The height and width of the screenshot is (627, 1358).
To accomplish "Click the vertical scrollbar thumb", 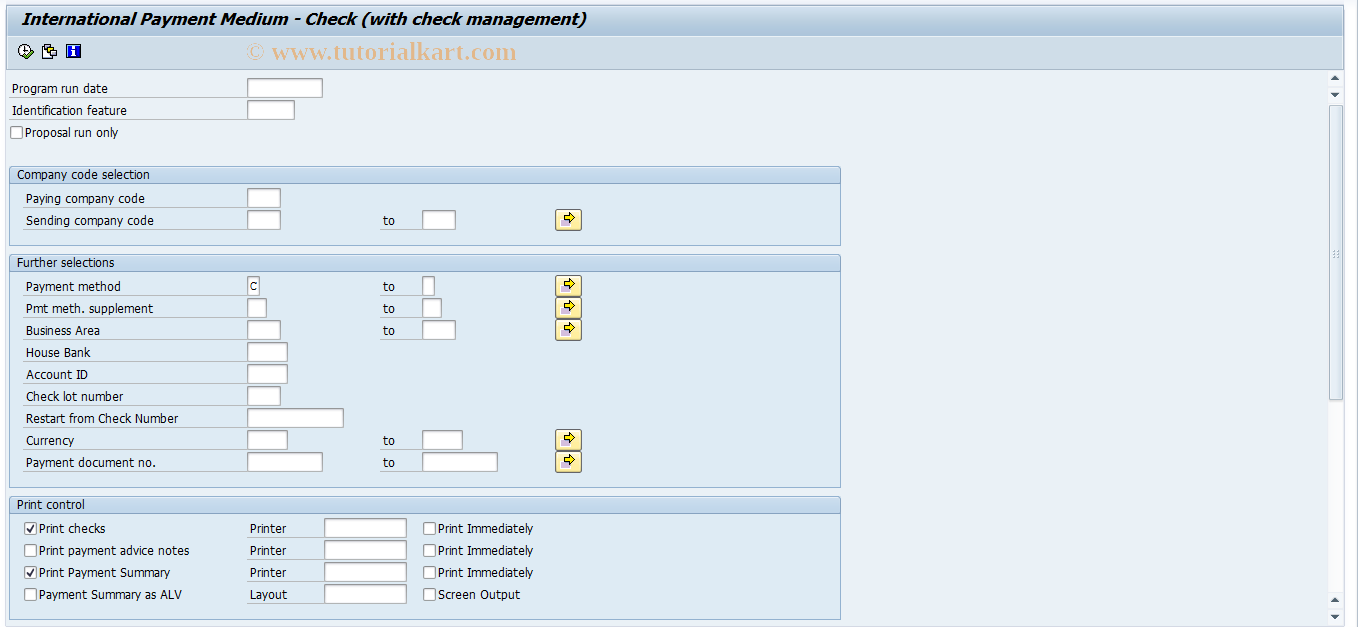I will [1336, 252].
